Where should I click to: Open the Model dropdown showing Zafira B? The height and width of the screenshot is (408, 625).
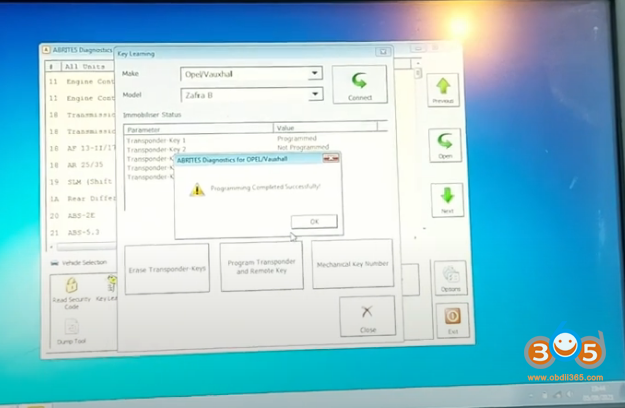tap(252, 95)
